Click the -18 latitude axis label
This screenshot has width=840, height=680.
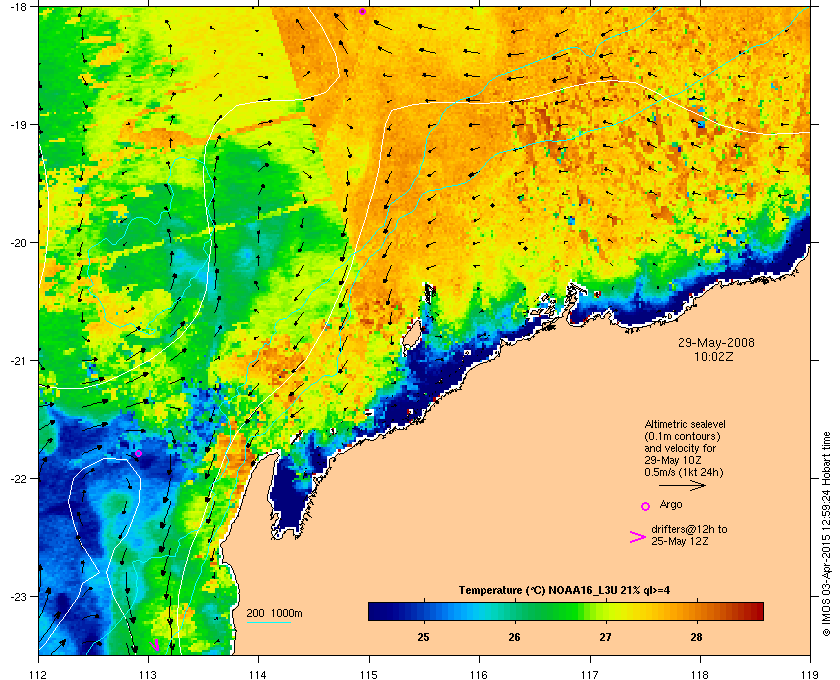(x=18, y=7)
